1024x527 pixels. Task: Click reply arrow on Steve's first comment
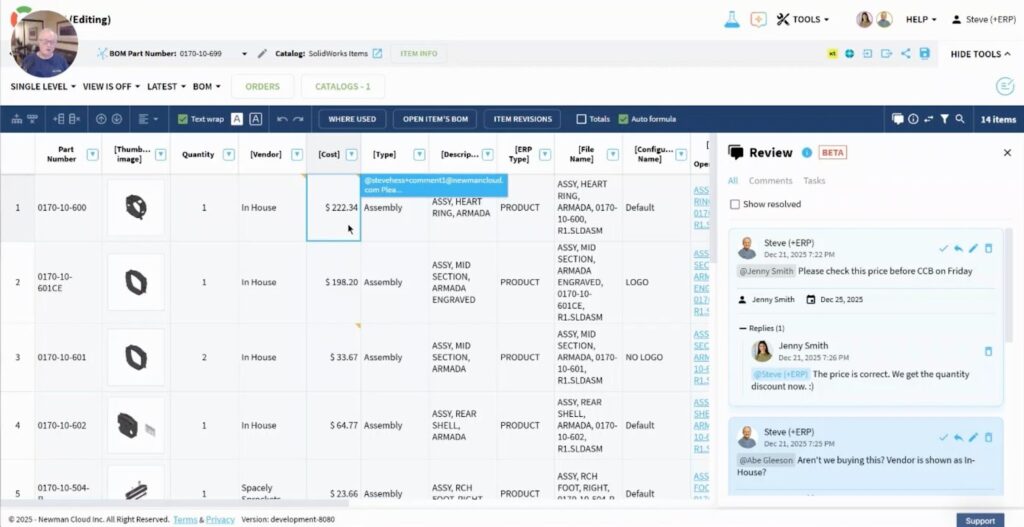(958, 248)
